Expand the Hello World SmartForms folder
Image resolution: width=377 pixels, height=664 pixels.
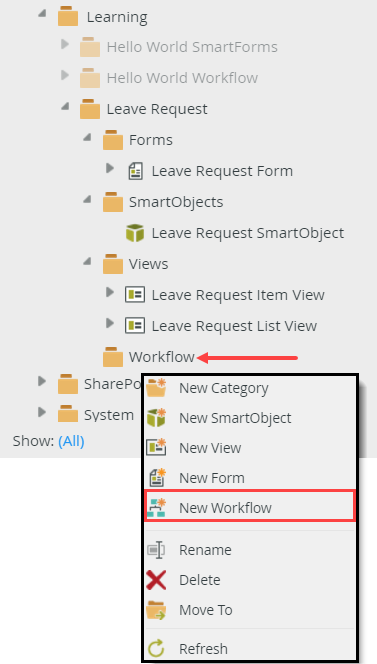[x=64, y=44]
